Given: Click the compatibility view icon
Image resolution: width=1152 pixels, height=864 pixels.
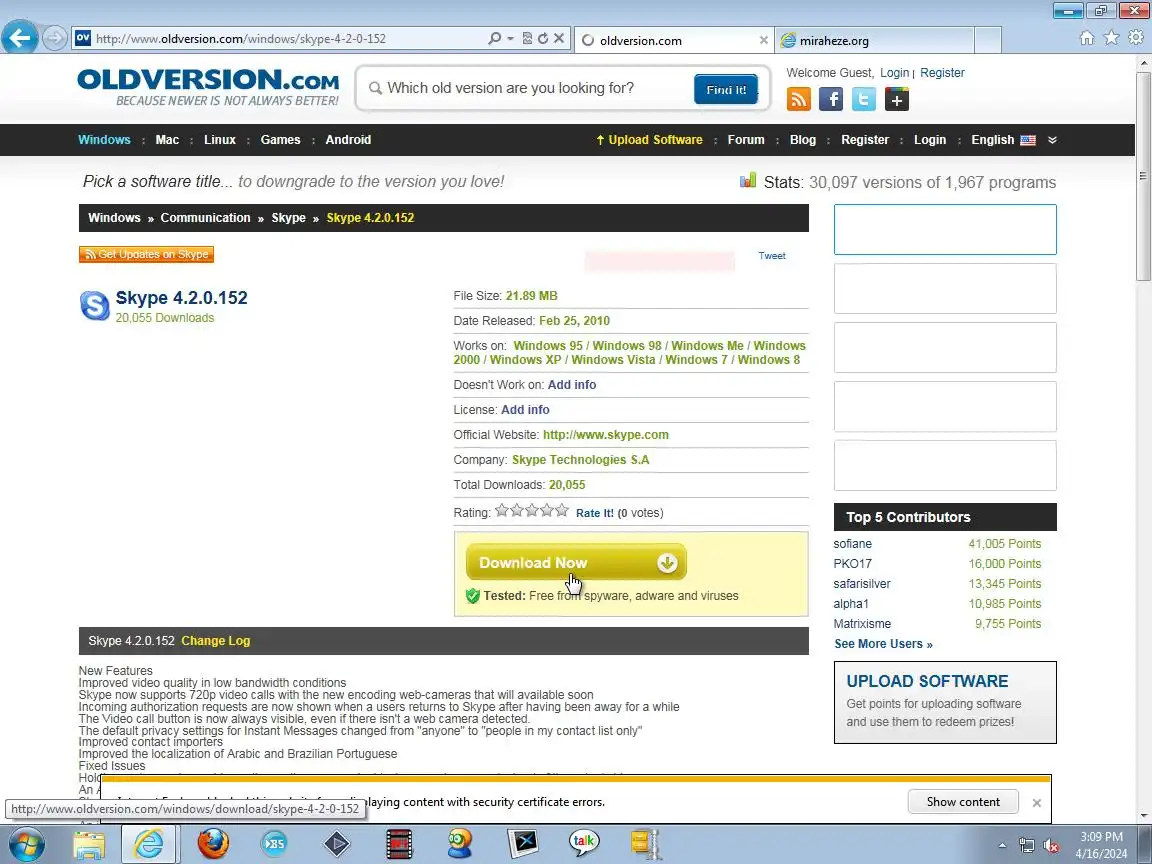Looking at the screenshot, I should [x=527, y=38].
